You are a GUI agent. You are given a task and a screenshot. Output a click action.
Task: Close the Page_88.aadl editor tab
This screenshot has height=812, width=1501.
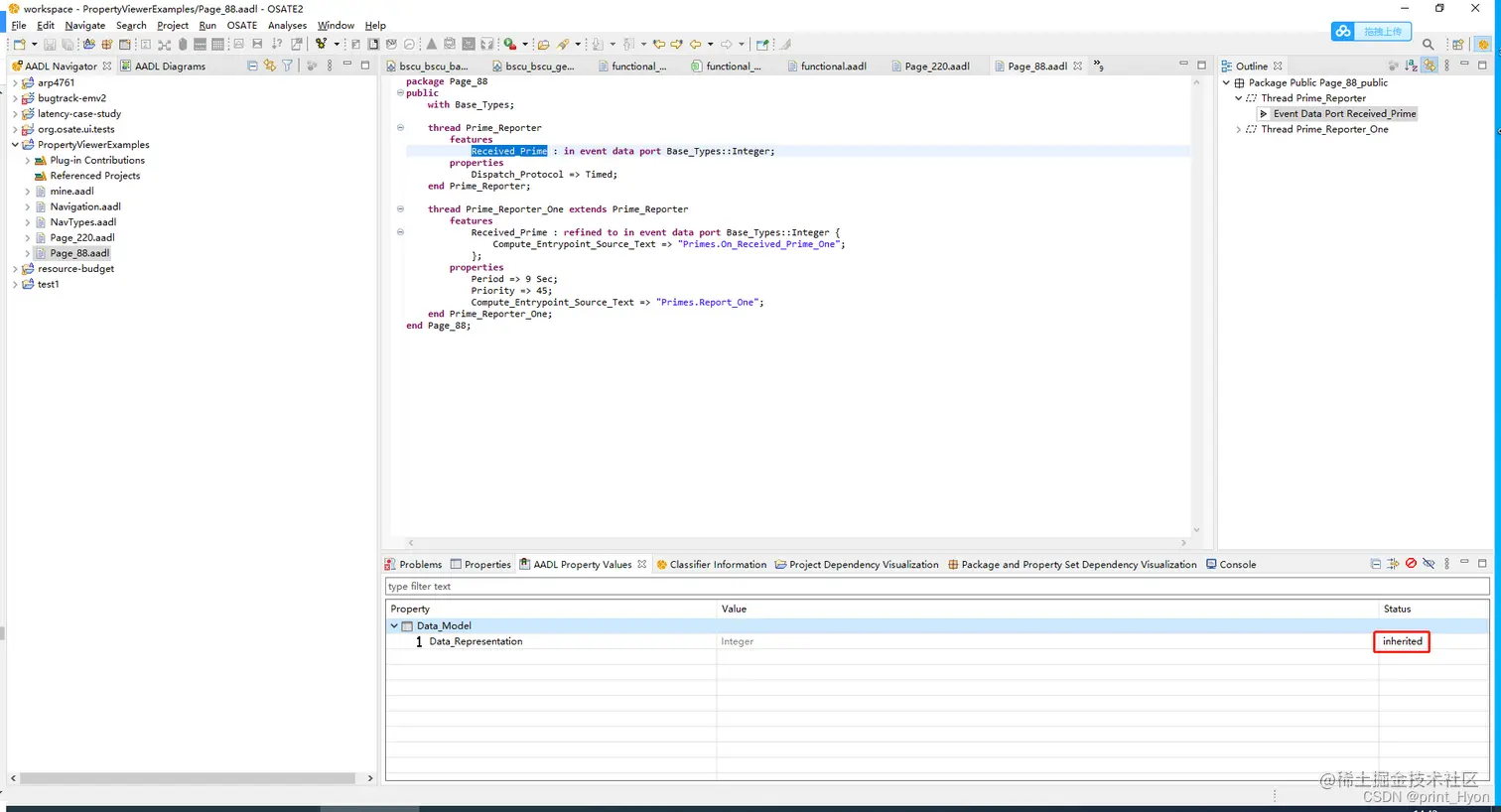1077,67
